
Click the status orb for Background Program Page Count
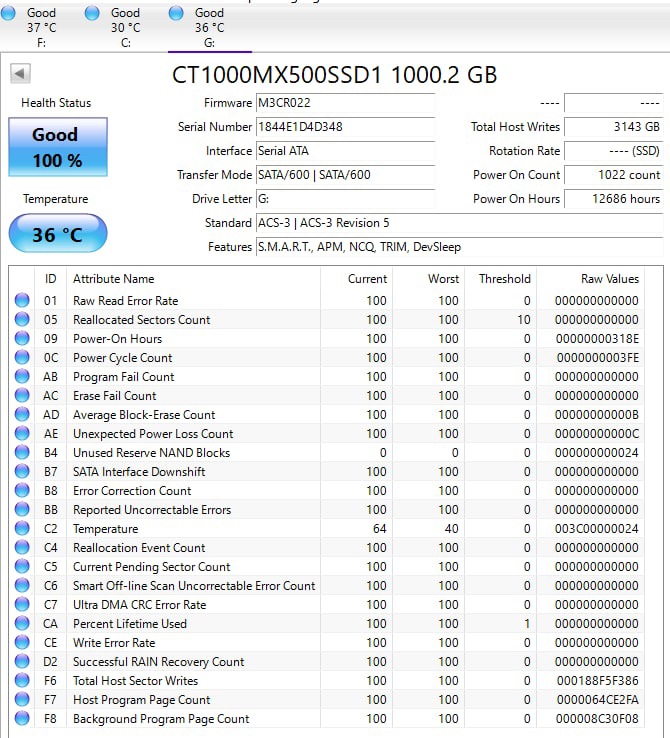pos(22,718)
